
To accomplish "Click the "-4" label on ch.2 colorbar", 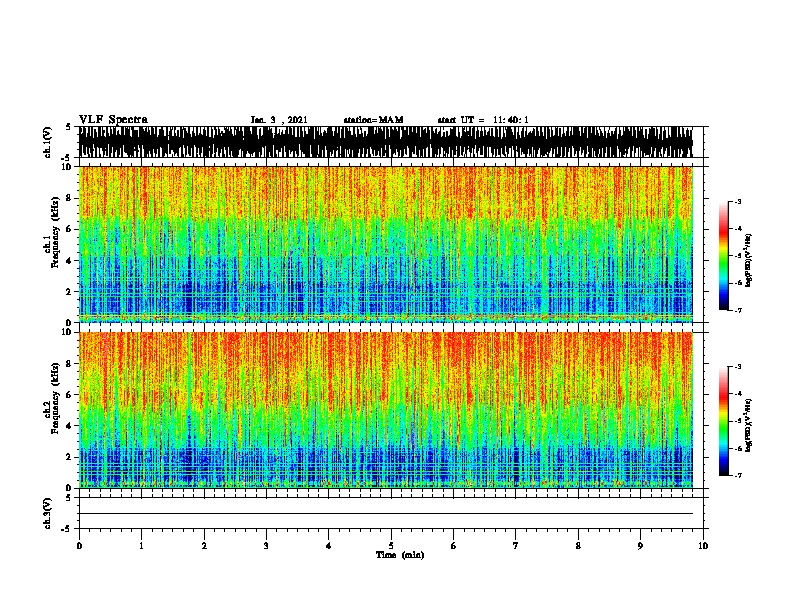I will 737,394.
